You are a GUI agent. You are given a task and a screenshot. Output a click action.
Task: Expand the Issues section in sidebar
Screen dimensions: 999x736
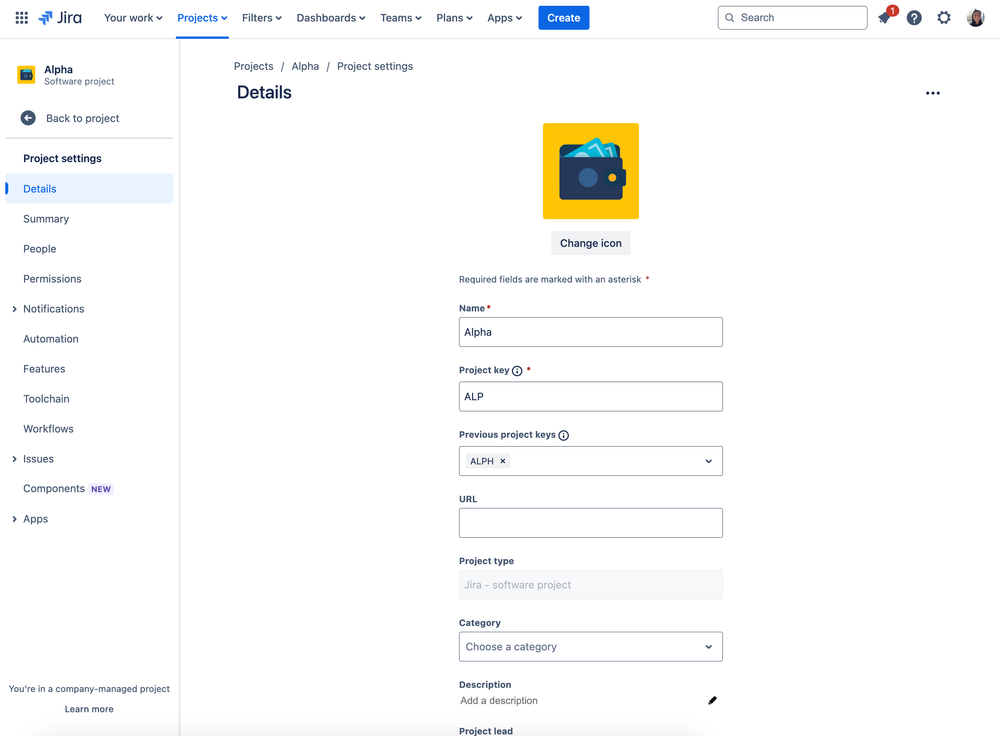(15, 459)
